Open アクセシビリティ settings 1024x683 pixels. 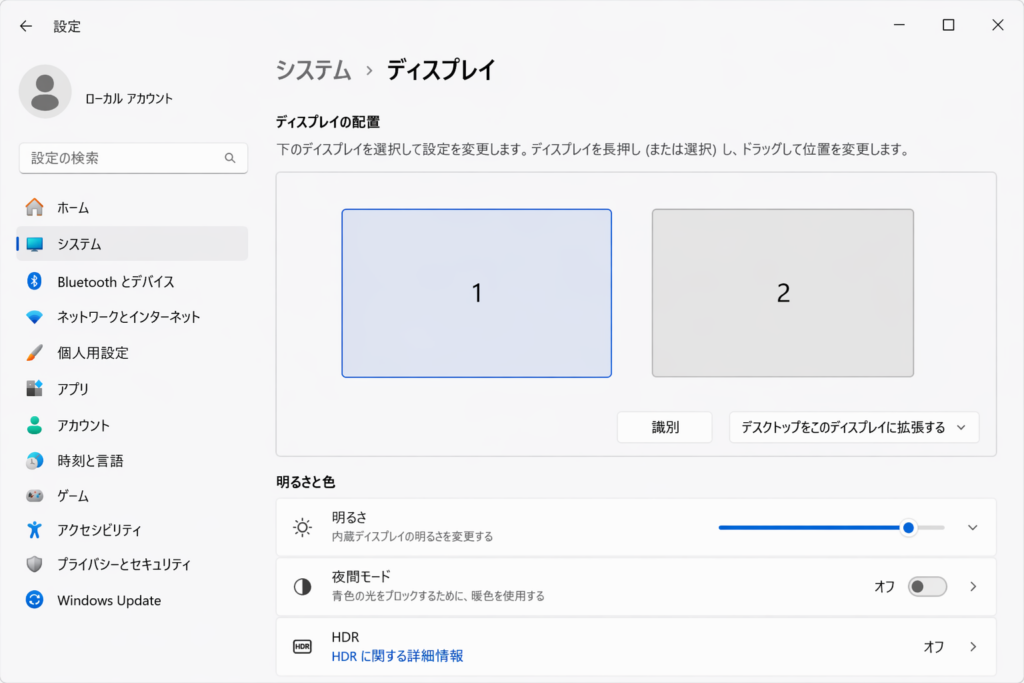[x=132, y=530]
